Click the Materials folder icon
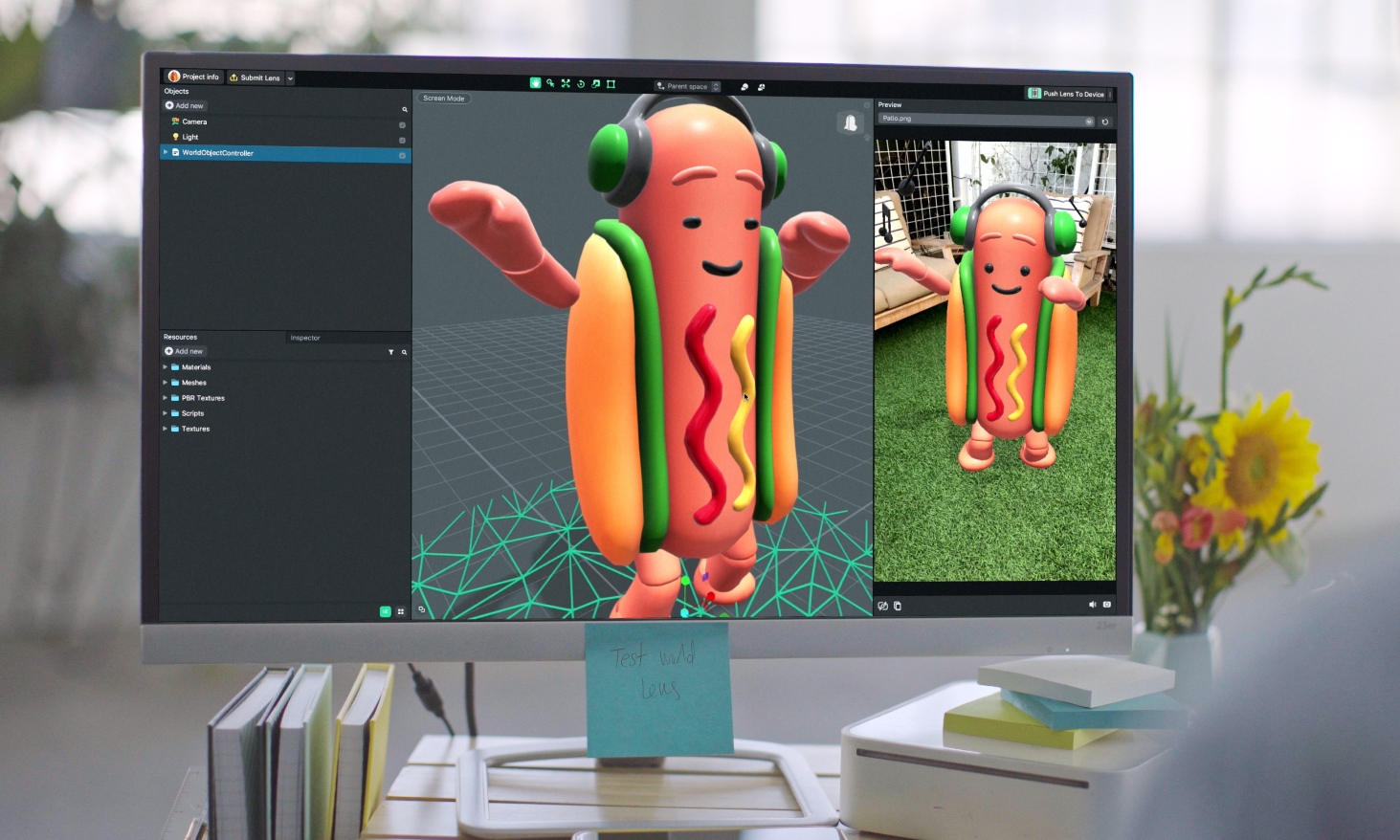This screenshot has width=1400, height=840. (175, 367)
